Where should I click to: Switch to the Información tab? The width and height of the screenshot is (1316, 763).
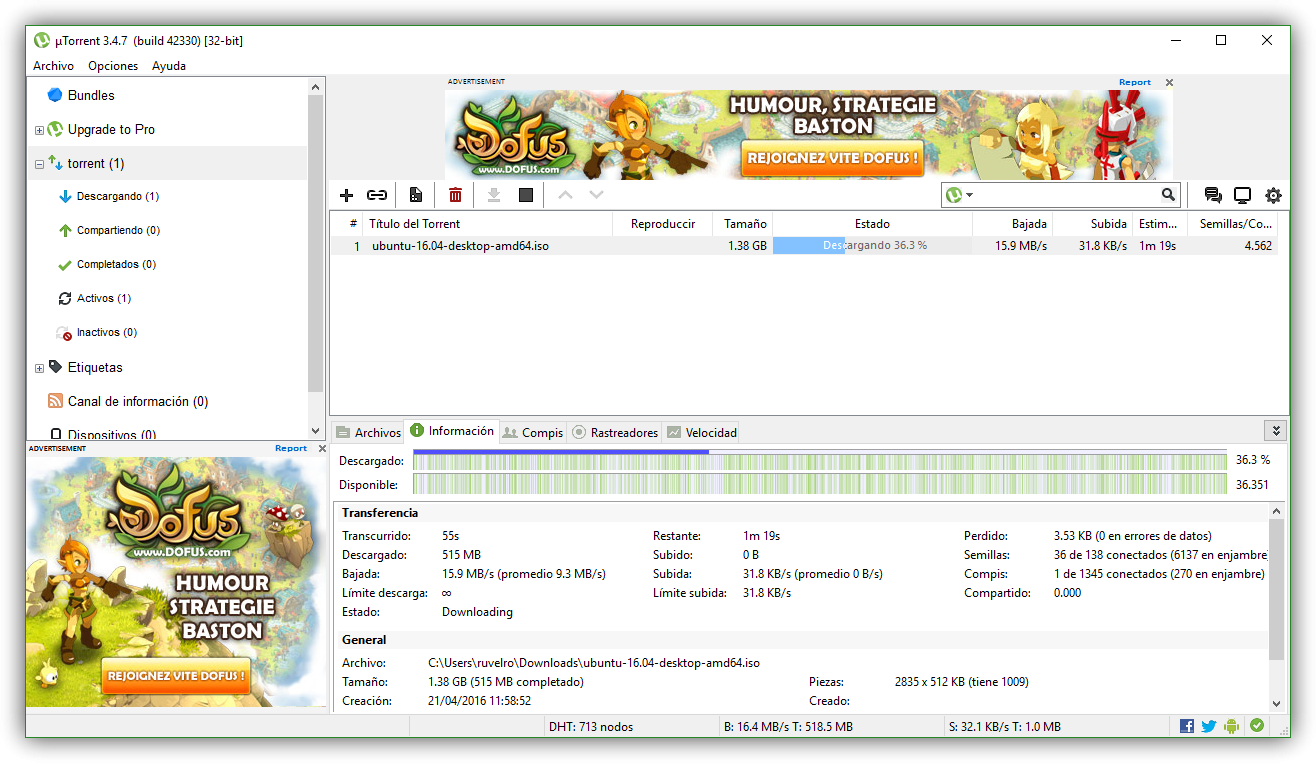tap(452, 431)
